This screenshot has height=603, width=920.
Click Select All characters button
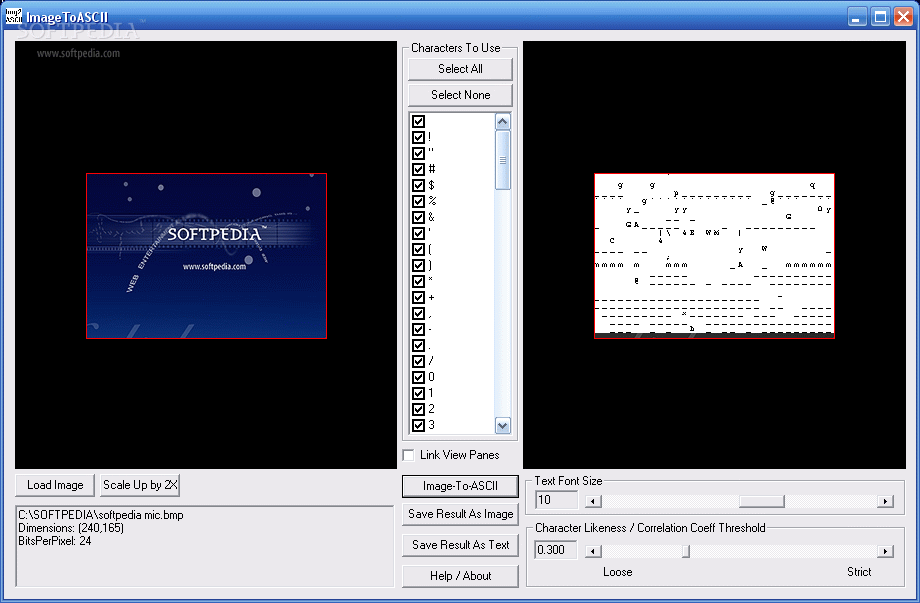[x=460, y=69]
